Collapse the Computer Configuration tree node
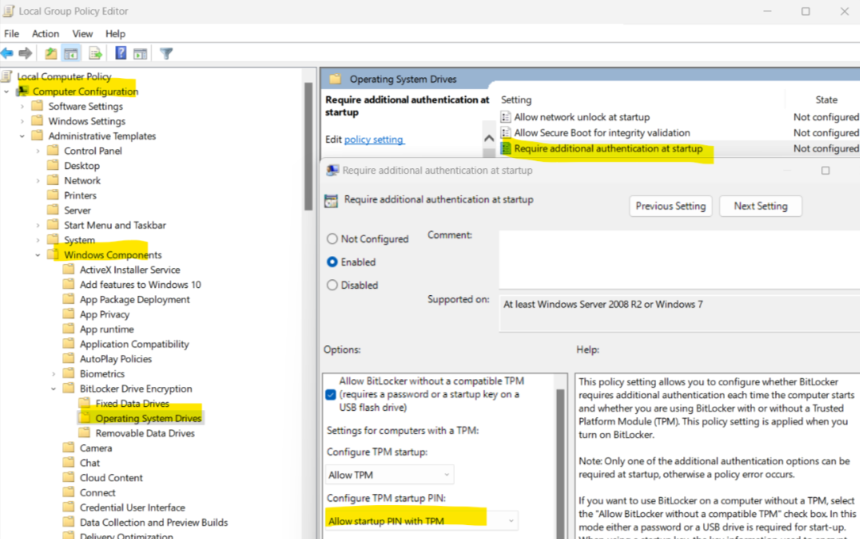The width and height of the screenshot is (860, 539). click(x=7, y=91)
